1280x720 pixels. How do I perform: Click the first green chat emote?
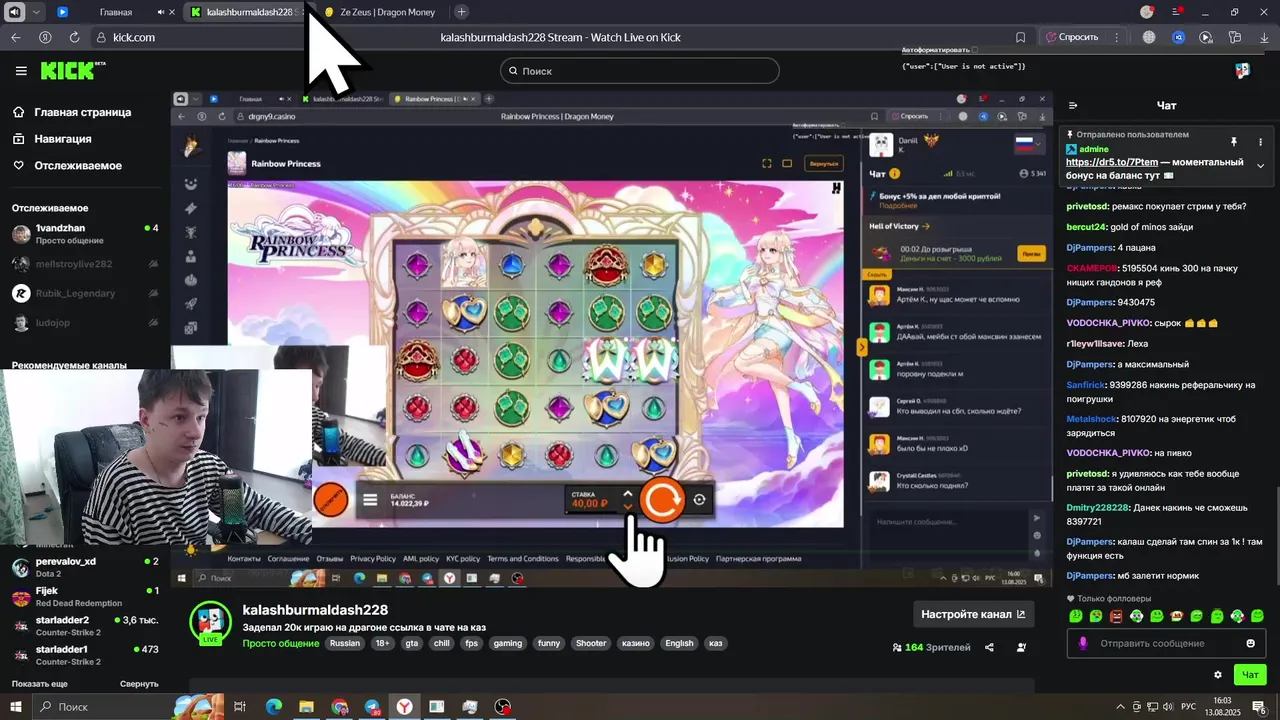coord(1076,616)
